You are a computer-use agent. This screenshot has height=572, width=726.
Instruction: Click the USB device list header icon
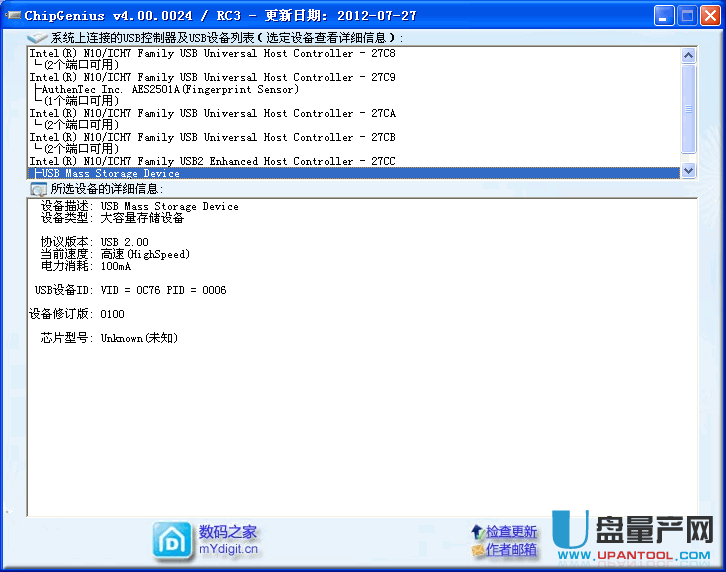(37, 38)
